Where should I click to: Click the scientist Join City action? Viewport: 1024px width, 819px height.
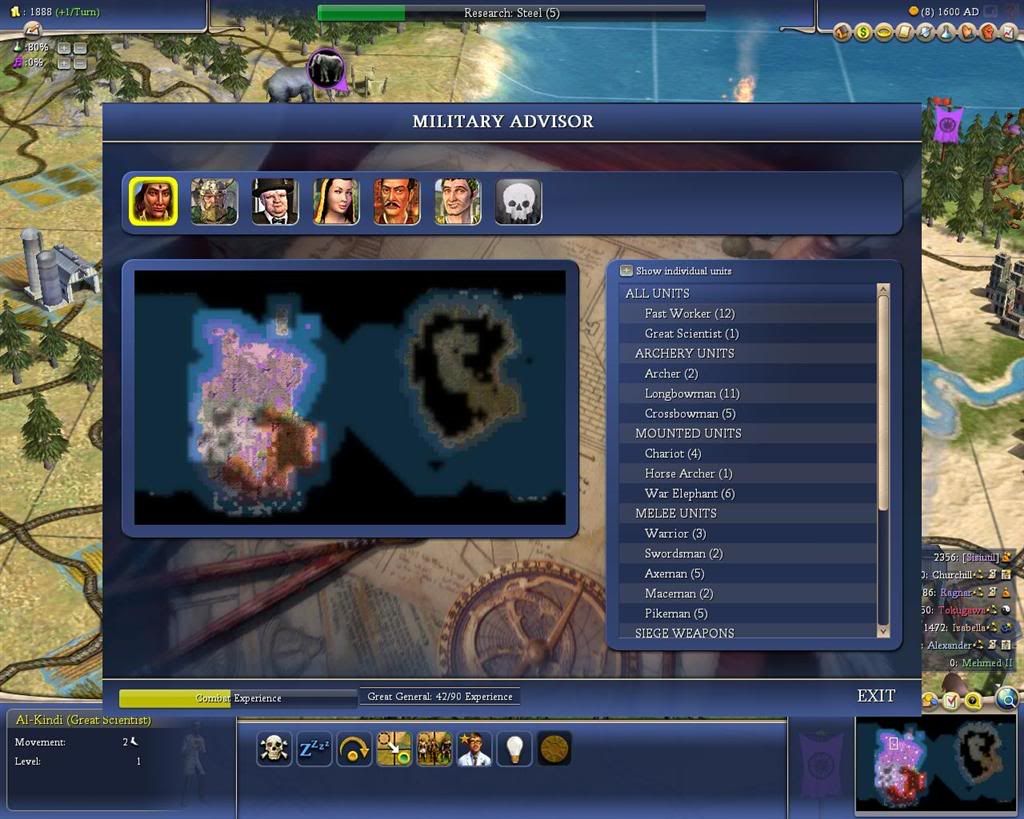click(474, 748)
